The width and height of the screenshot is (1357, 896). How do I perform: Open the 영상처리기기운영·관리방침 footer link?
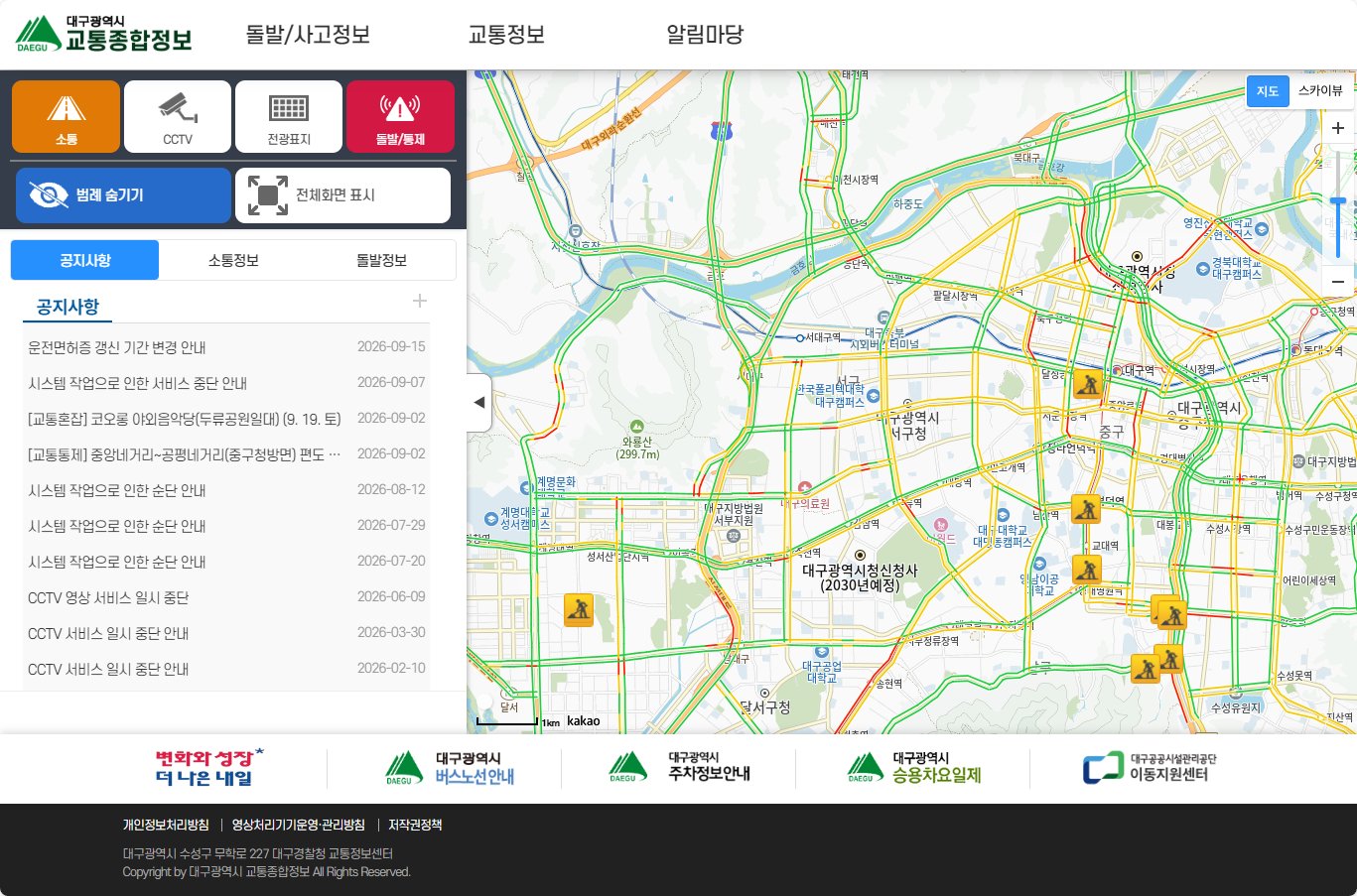click(x=299, y=825)
